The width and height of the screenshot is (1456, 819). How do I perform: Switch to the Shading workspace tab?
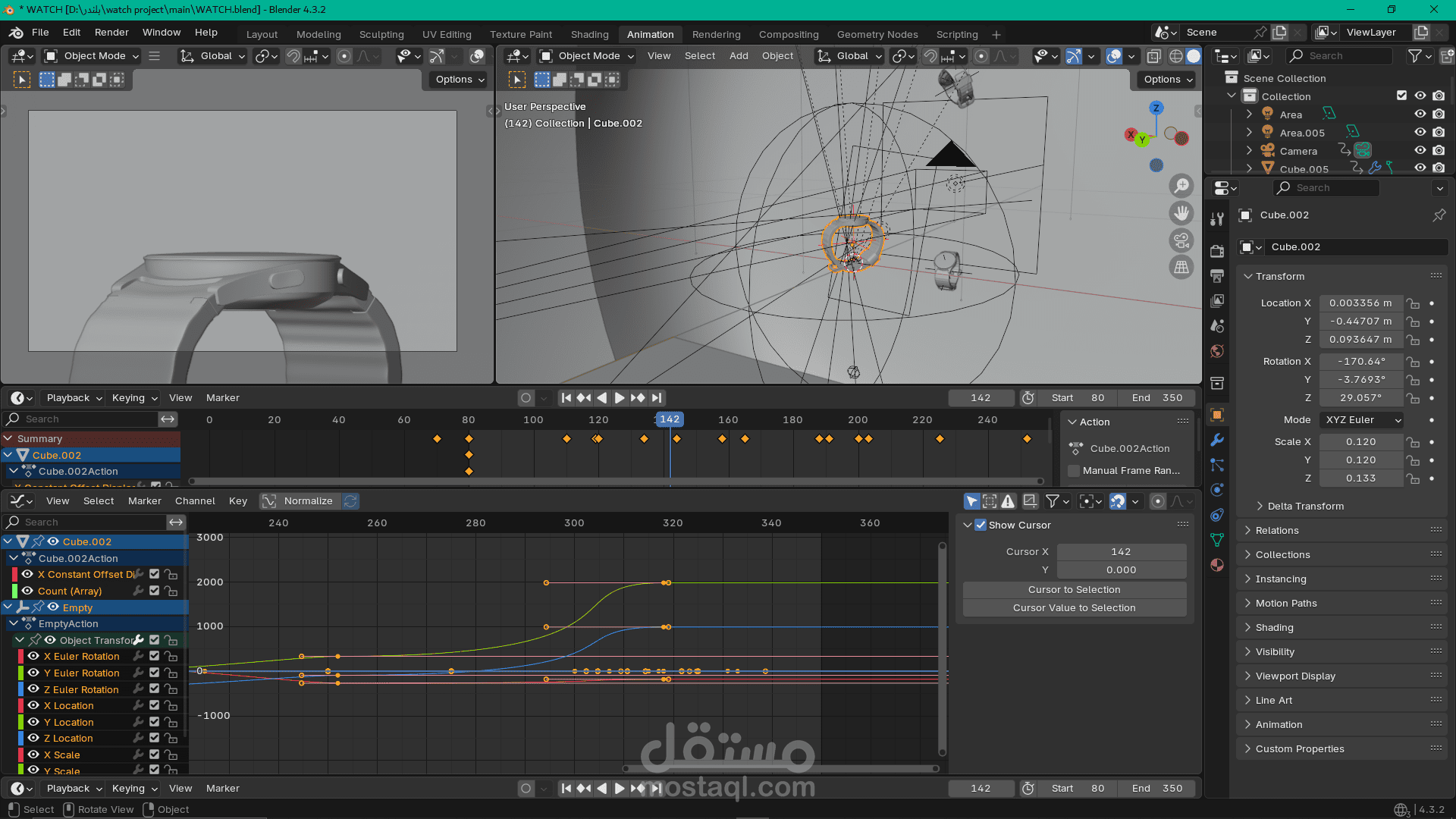coord(589,35)
